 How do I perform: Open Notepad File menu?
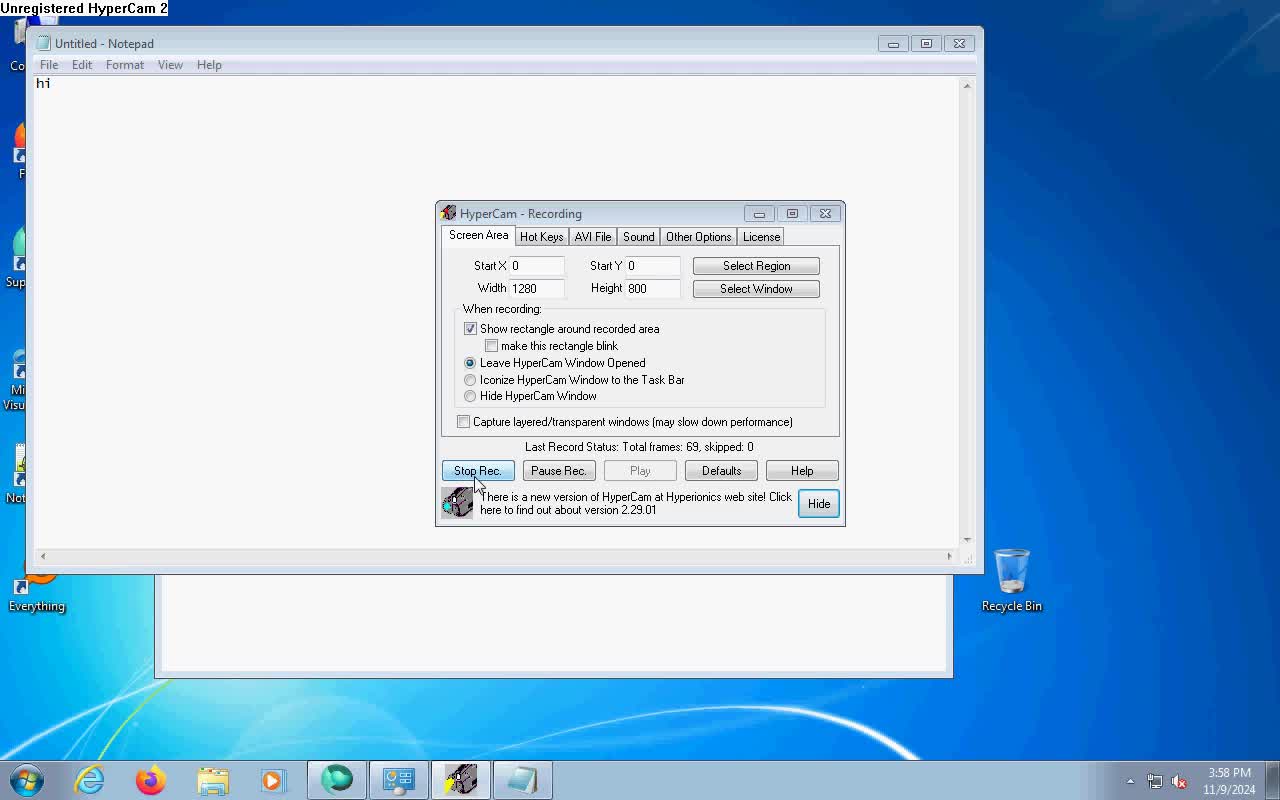49,65
